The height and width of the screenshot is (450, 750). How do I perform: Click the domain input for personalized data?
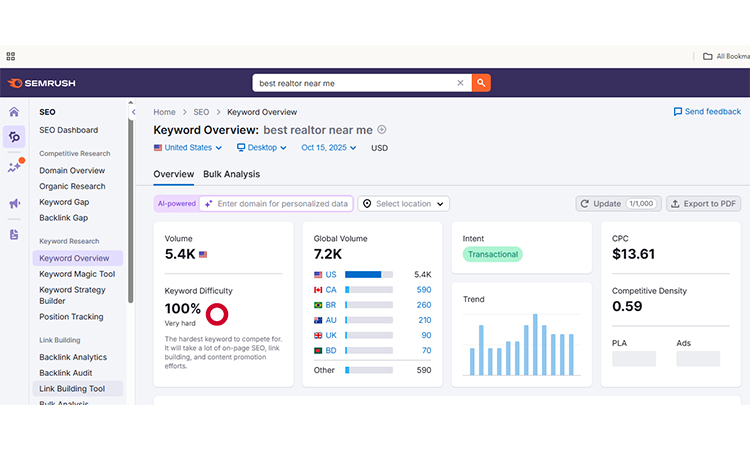(282, 204)
